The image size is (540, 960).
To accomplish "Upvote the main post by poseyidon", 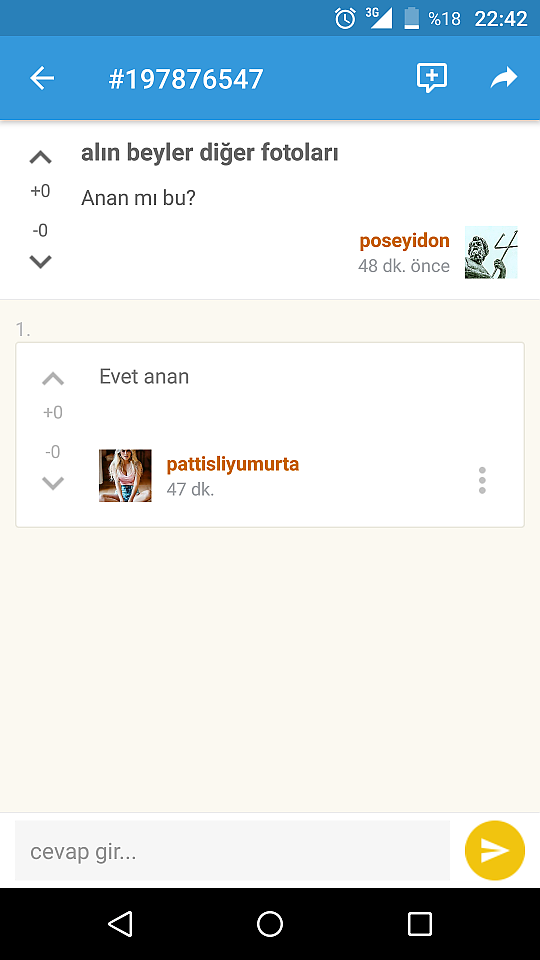I will 40,157.
